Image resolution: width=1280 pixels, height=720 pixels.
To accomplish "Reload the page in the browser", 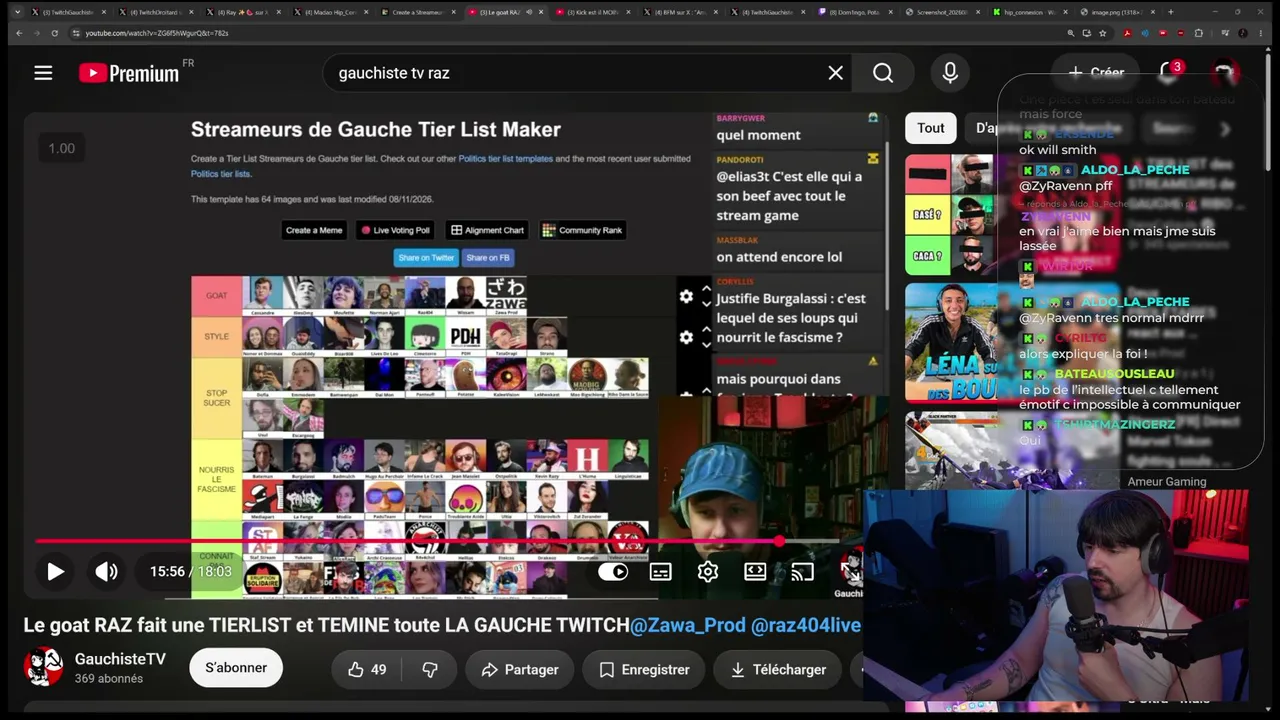I will click(54, 33).
